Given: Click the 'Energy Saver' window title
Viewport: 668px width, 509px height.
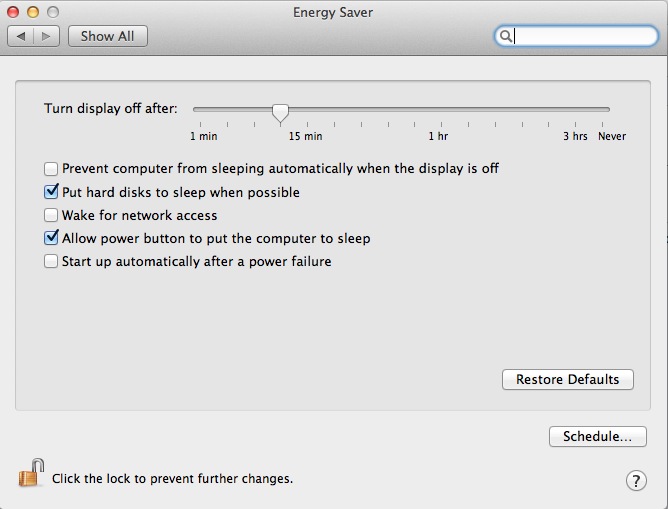Looking at the screenshot, I should click(x=333, y=12).
